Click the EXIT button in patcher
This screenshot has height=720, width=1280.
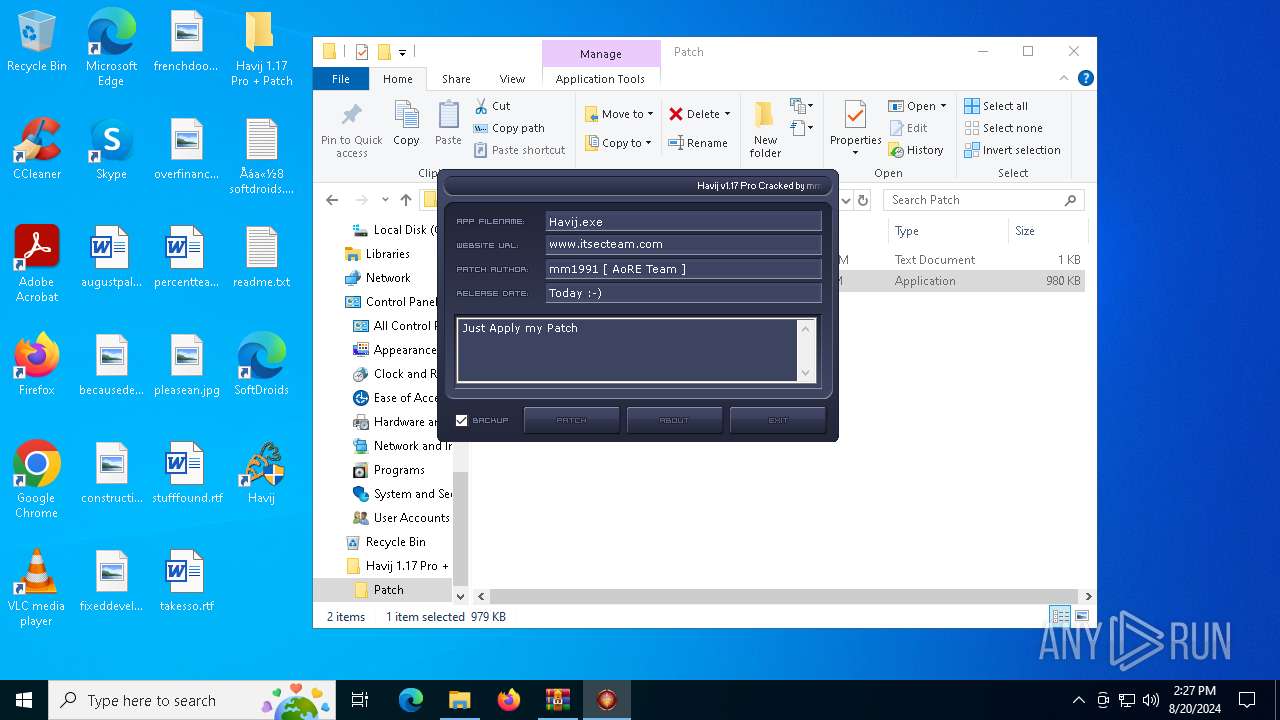click(778, 420)
